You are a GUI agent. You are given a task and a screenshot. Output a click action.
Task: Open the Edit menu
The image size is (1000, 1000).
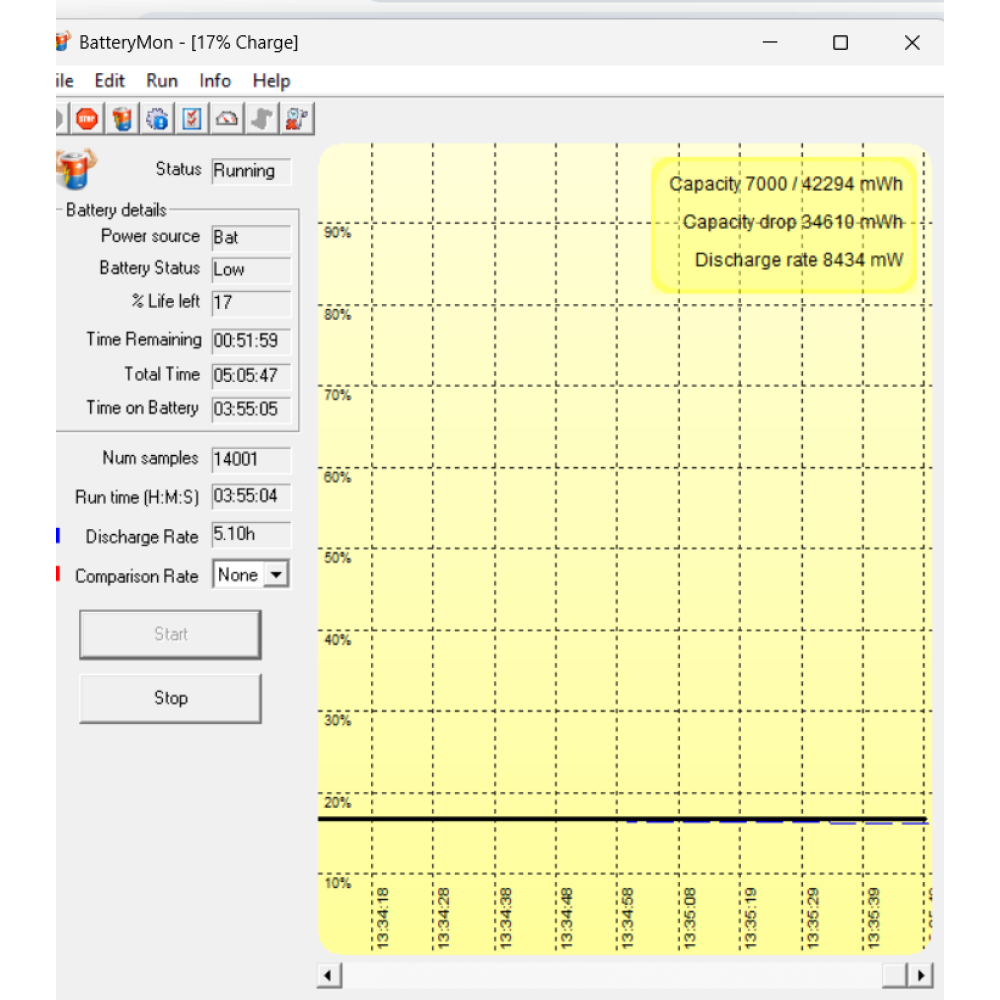tap(110, 81)
